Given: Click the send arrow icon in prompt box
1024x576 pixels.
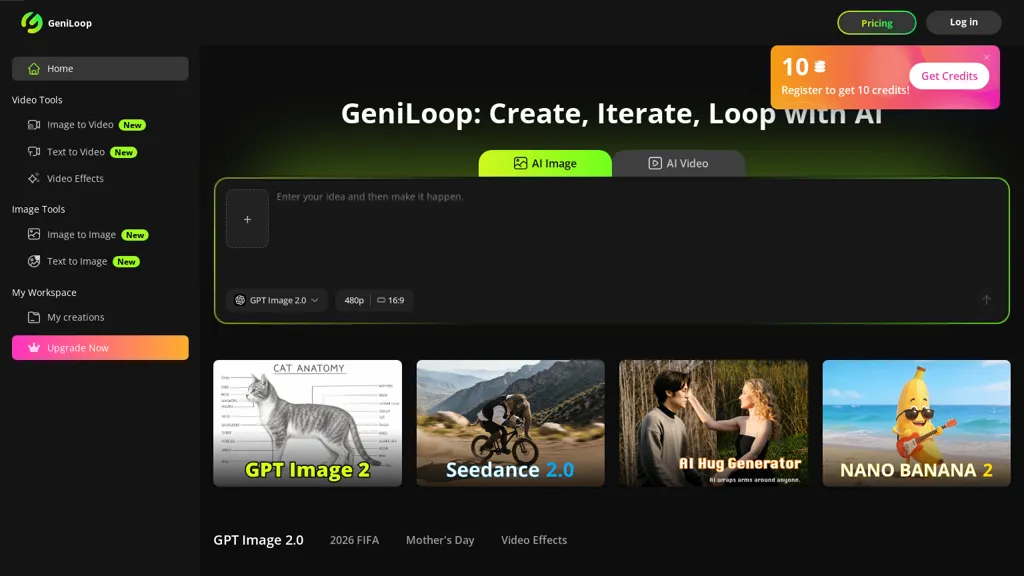Looking at the screenshot, I should [x=986, y=300].
